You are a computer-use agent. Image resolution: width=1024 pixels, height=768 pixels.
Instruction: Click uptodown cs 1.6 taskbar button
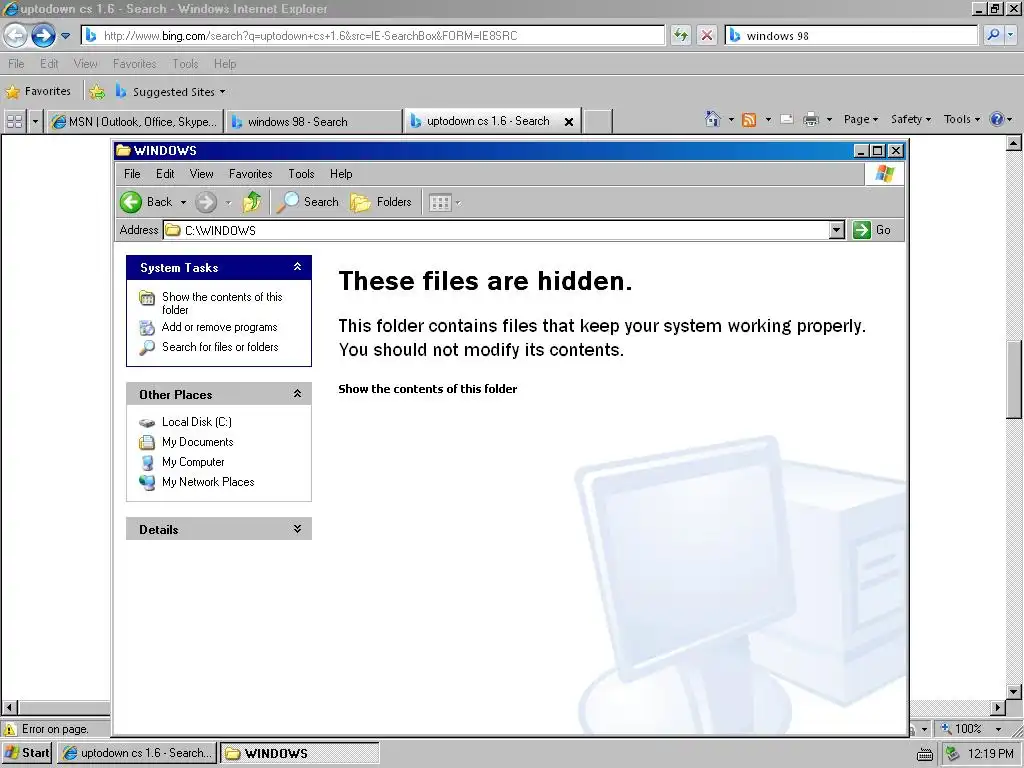[138, 753]
